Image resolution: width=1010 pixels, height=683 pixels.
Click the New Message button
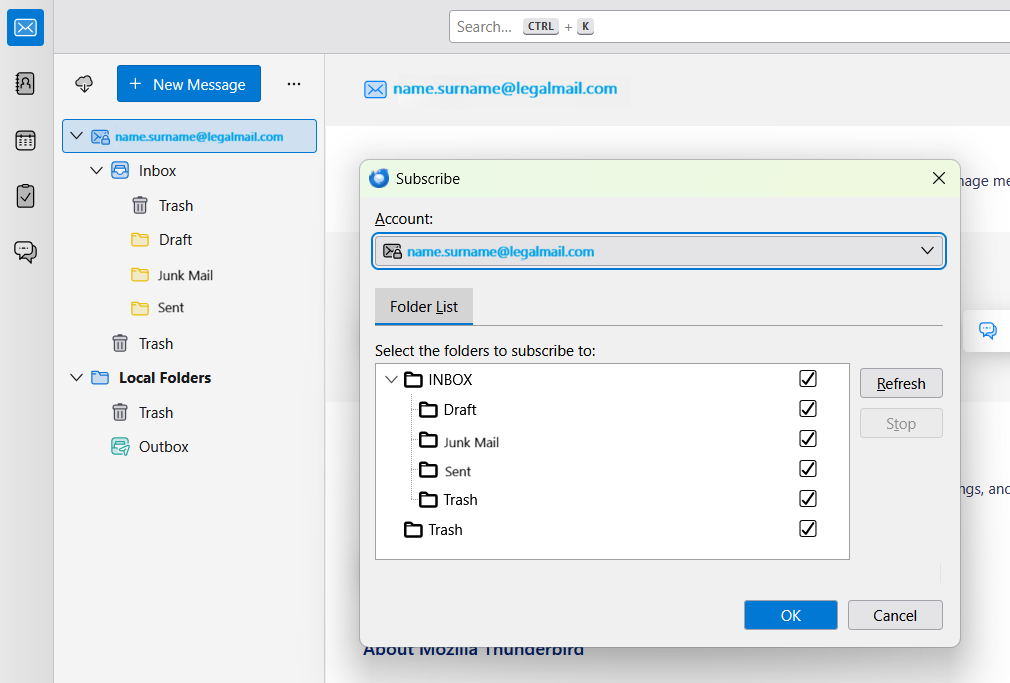[188, 84]
